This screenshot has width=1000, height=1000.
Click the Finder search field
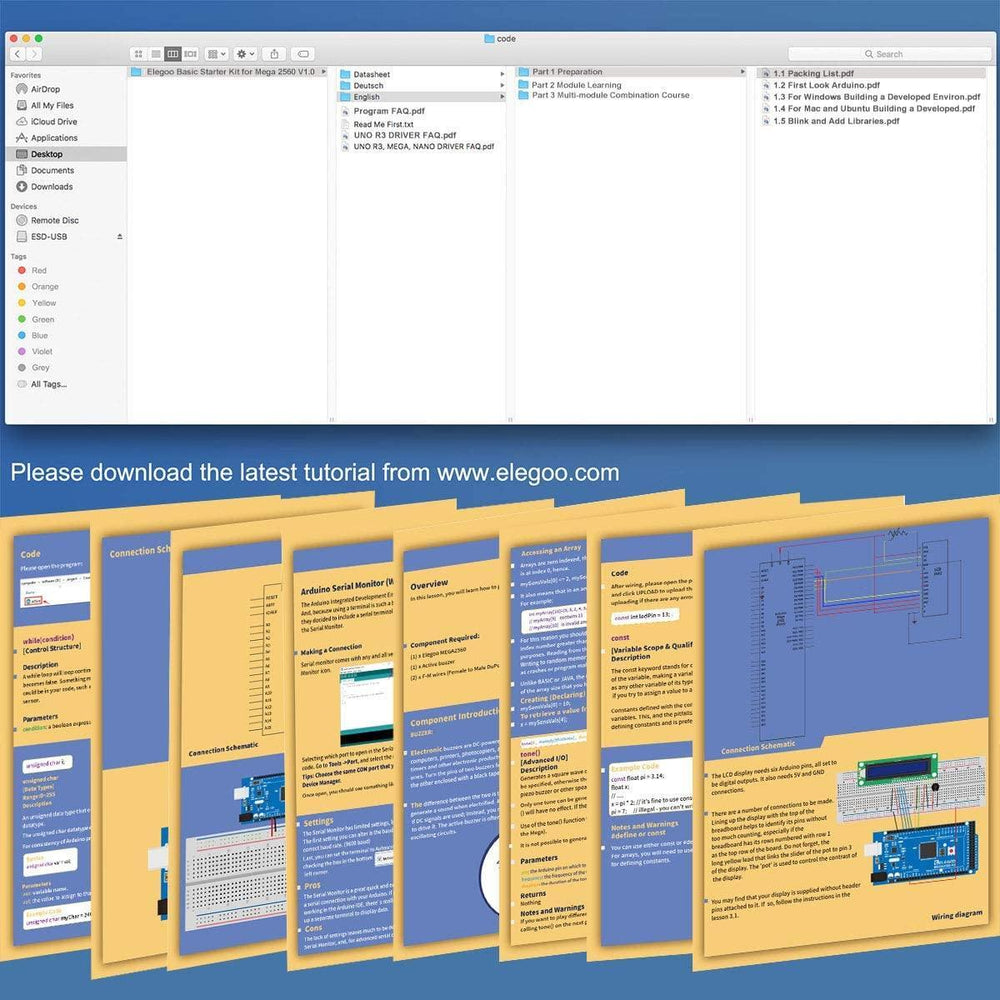click(888, 54)
